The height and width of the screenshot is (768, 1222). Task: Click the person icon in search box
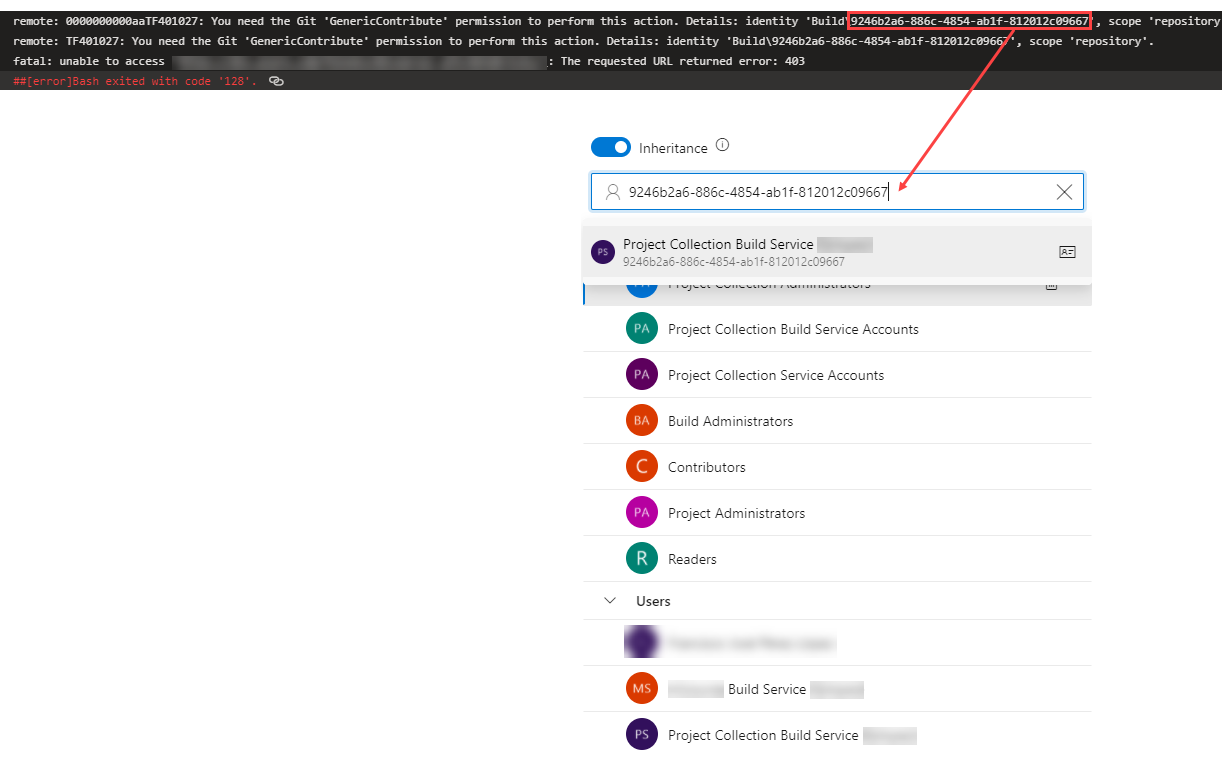click(613, 192)
